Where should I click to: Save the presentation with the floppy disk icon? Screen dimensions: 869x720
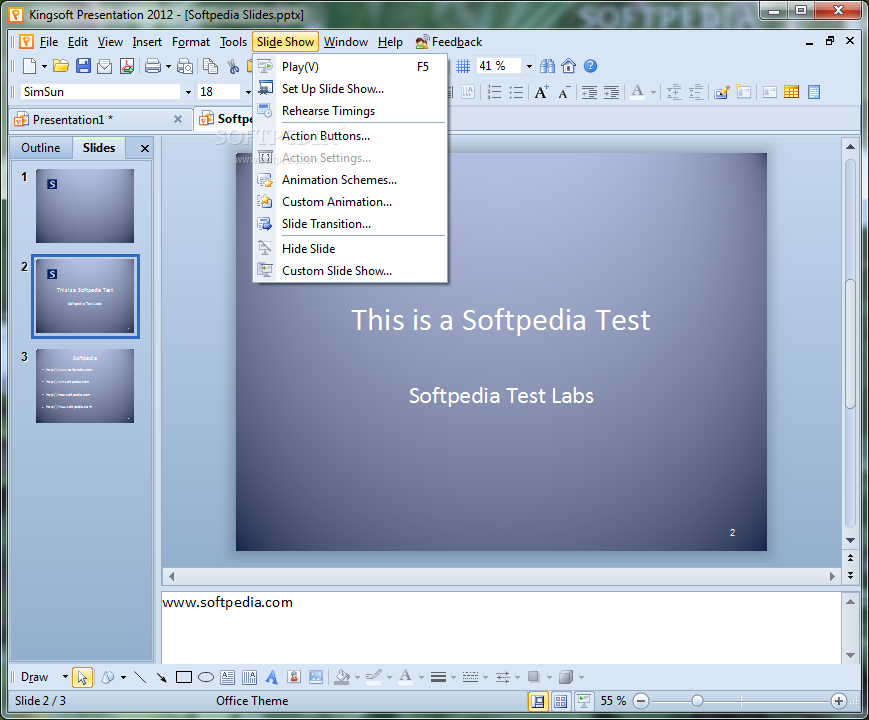(83, 67)
